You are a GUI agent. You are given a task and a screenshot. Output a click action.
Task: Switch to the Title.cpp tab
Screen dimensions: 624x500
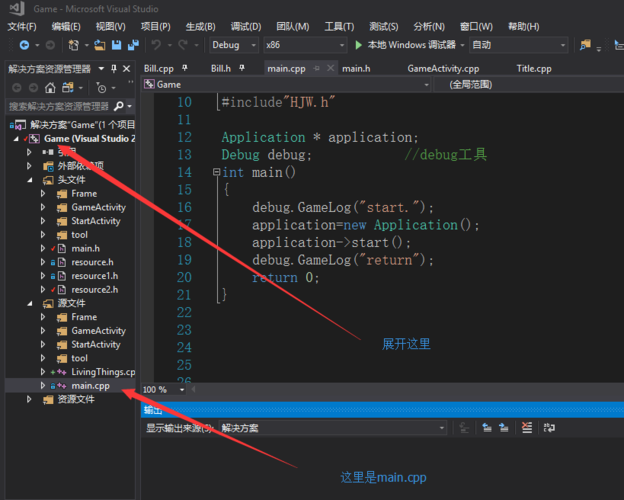click(x=534, y=68)
